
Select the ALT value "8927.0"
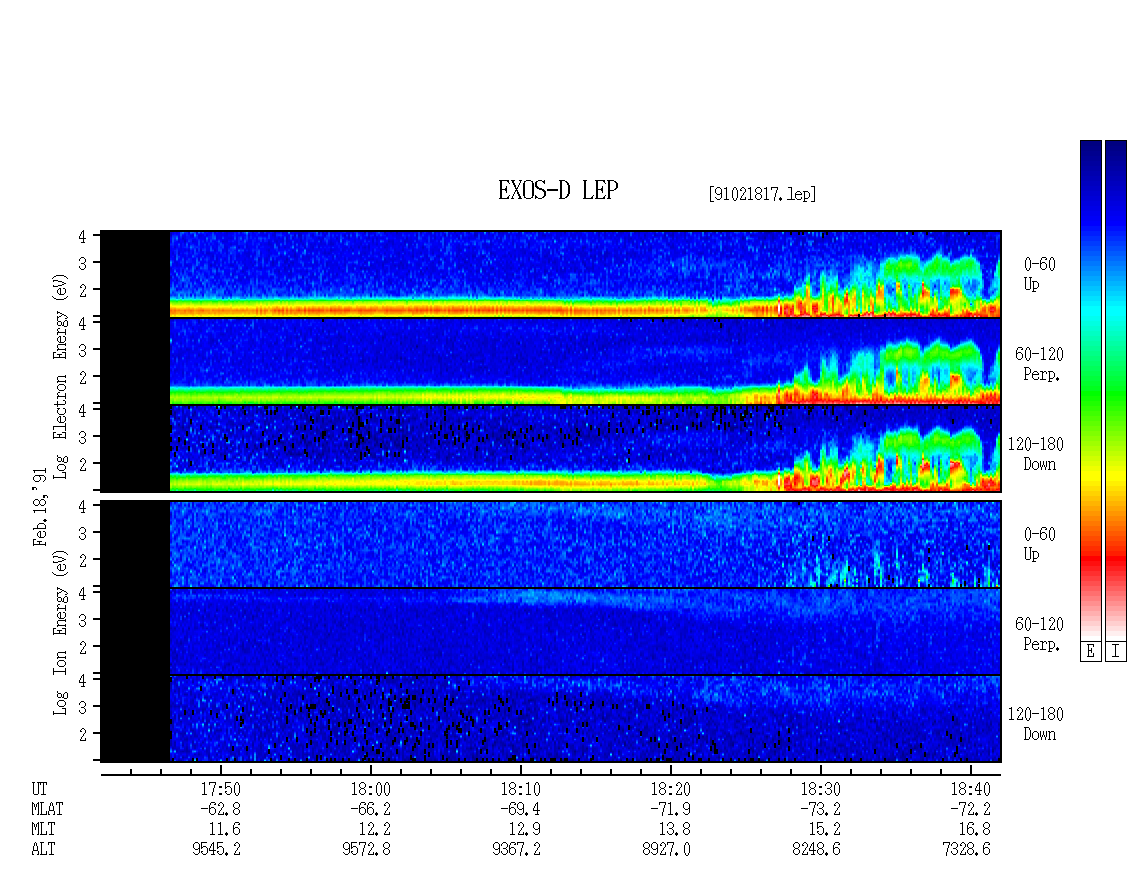click(667, 849)
